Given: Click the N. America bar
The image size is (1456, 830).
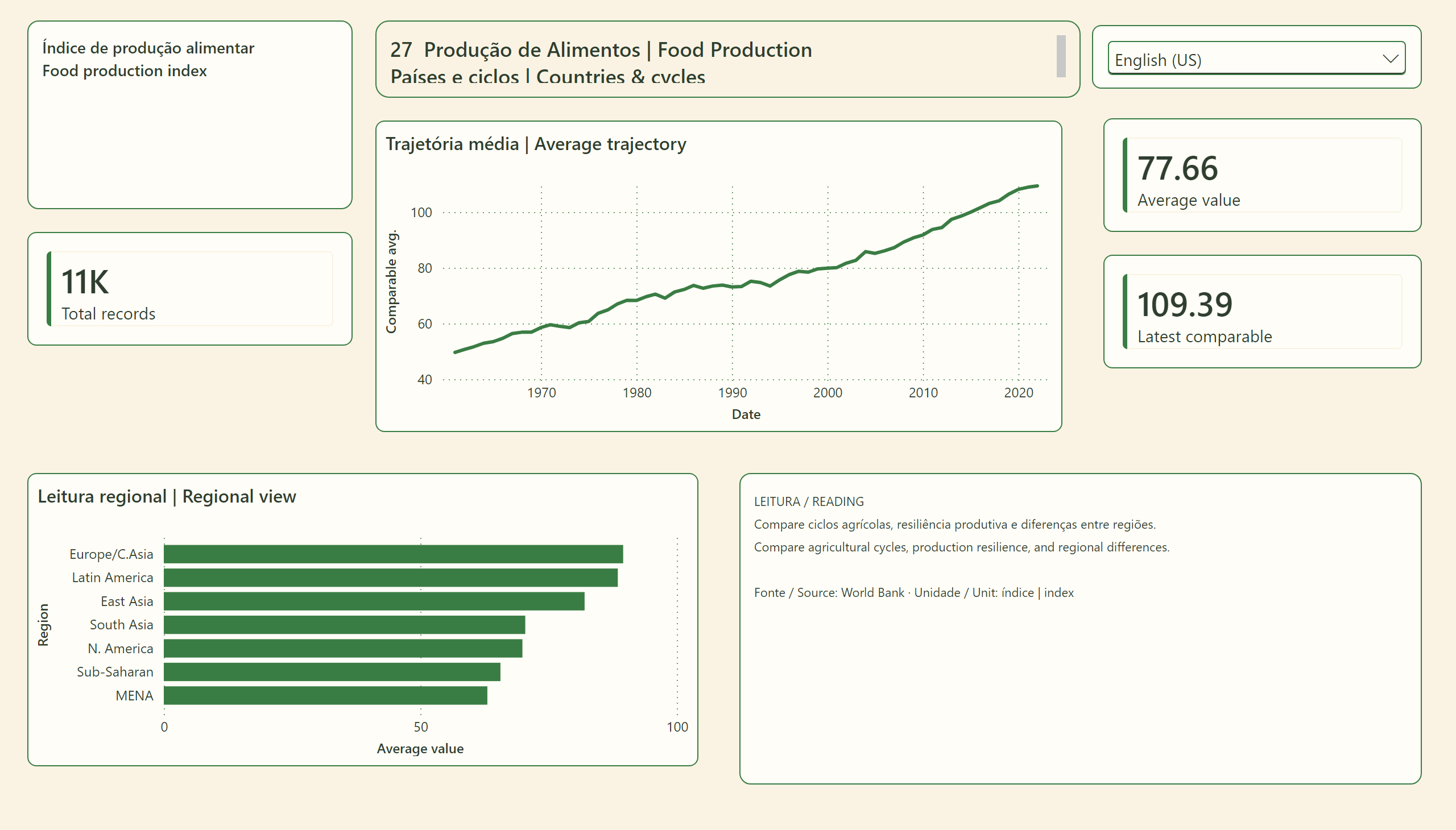Looking at the screenshot, I should (344, 649).
